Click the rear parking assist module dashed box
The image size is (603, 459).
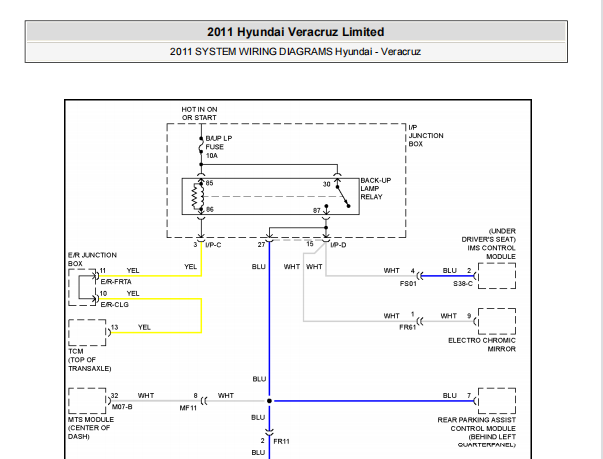tap(497, 401)
